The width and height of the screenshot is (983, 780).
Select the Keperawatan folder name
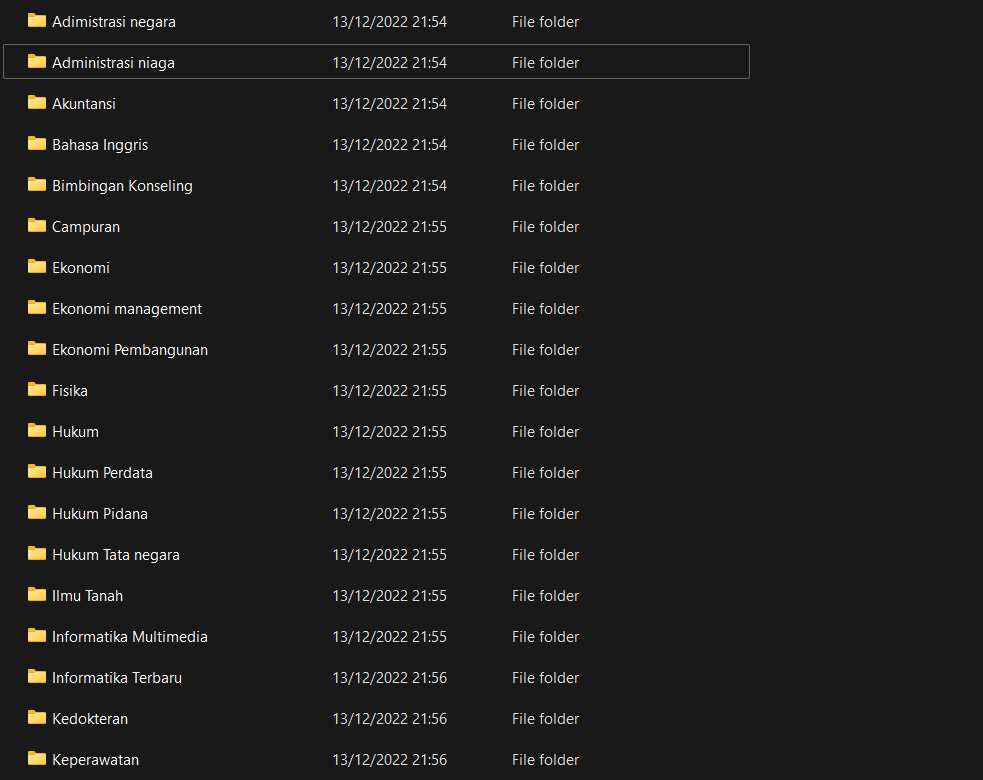point(95,760)
